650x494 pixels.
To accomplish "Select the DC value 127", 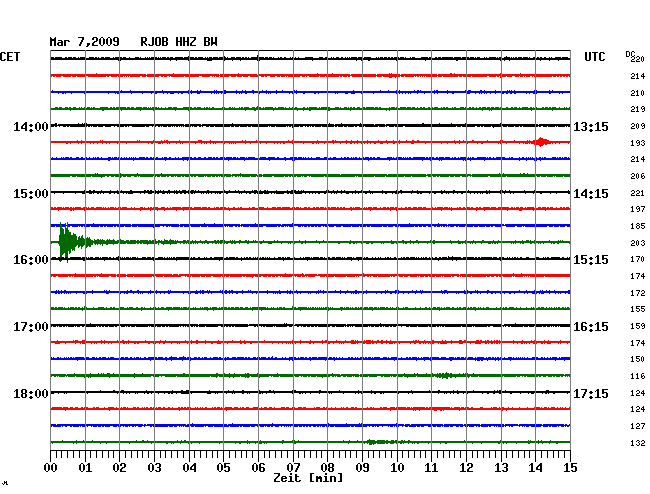I will (x=638, y=426).
